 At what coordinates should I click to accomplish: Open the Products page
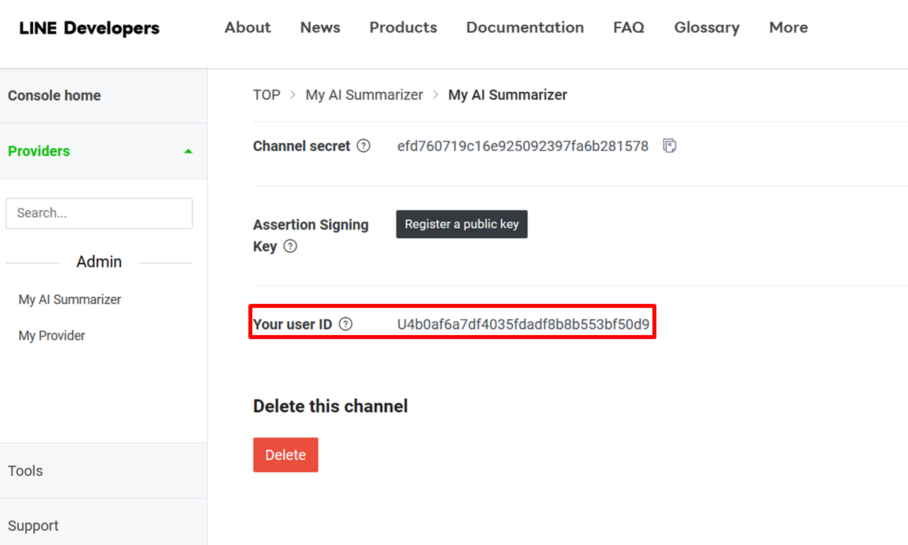[403, 28]
